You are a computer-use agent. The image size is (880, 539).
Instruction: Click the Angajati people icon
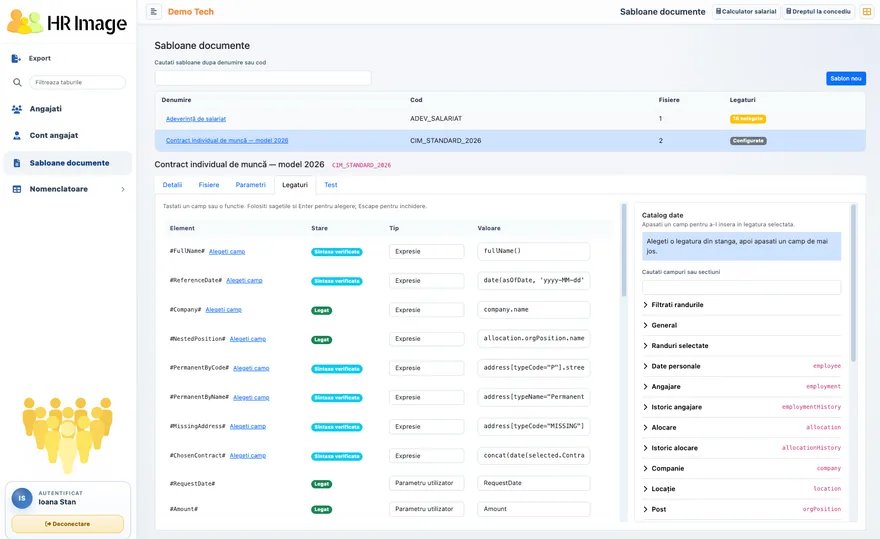tap(17, 109)
